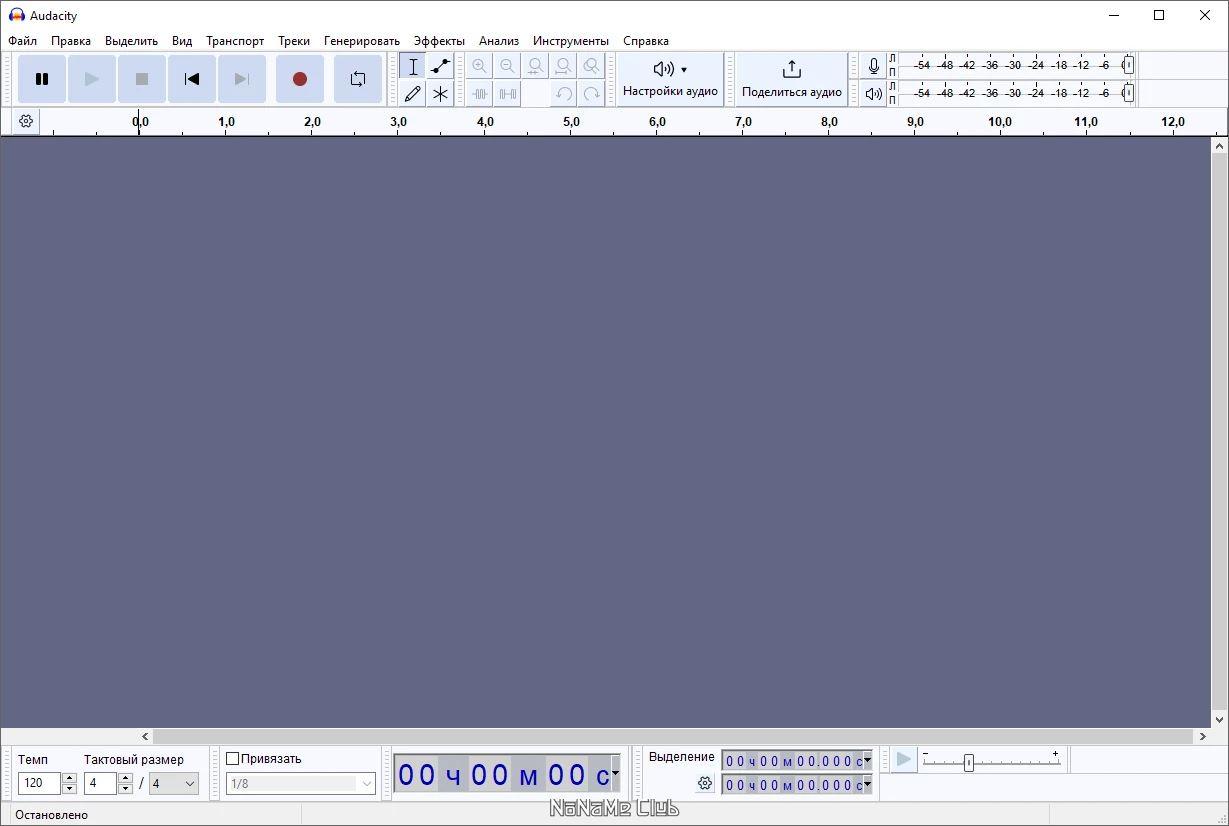This screenshot has height=826, width=1229.
Task: Click the Selection I-beam tool
Action: pyautogui.click(x=413, y=66)
